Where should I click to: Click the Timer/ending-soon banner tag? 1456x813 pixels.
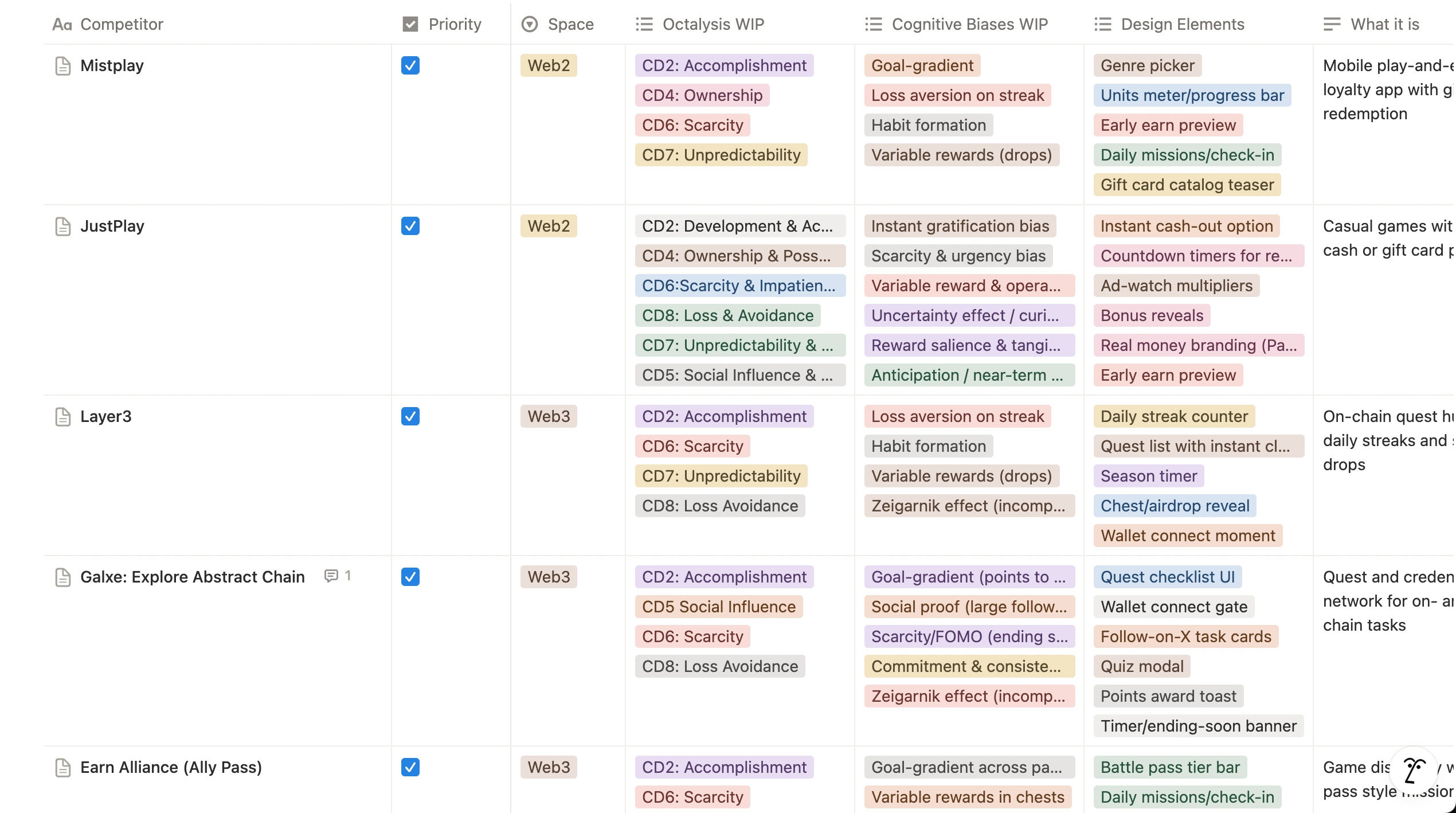tap(1199, 726)
